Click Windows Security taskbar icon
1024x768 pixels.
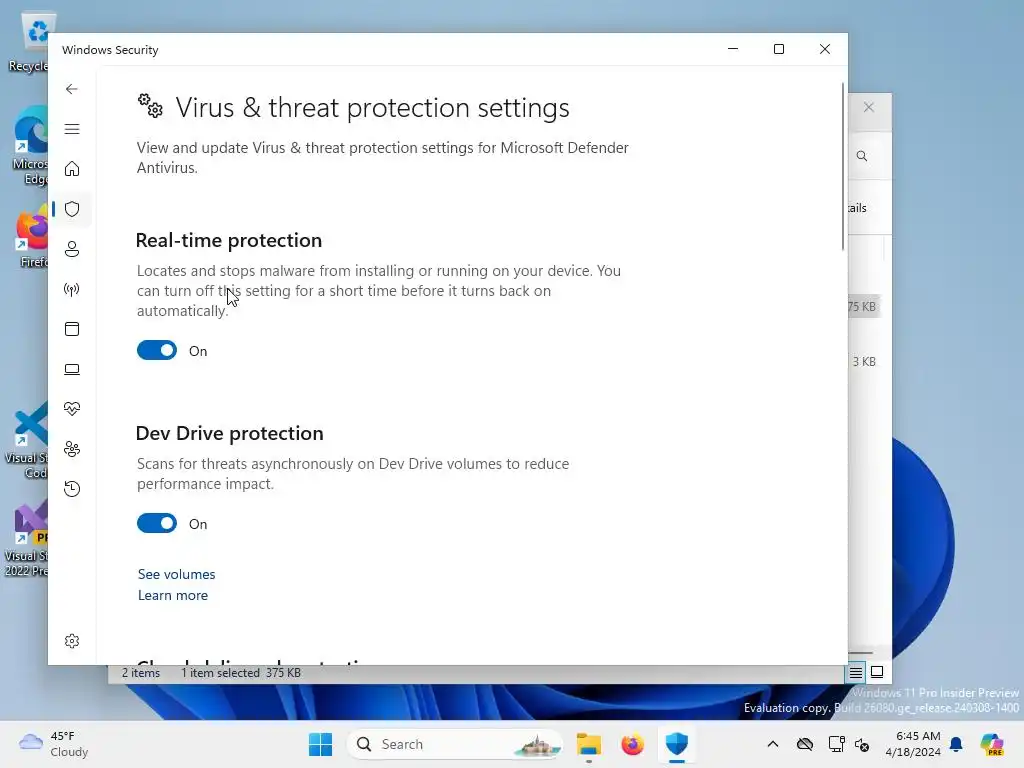tap(677, 744)
